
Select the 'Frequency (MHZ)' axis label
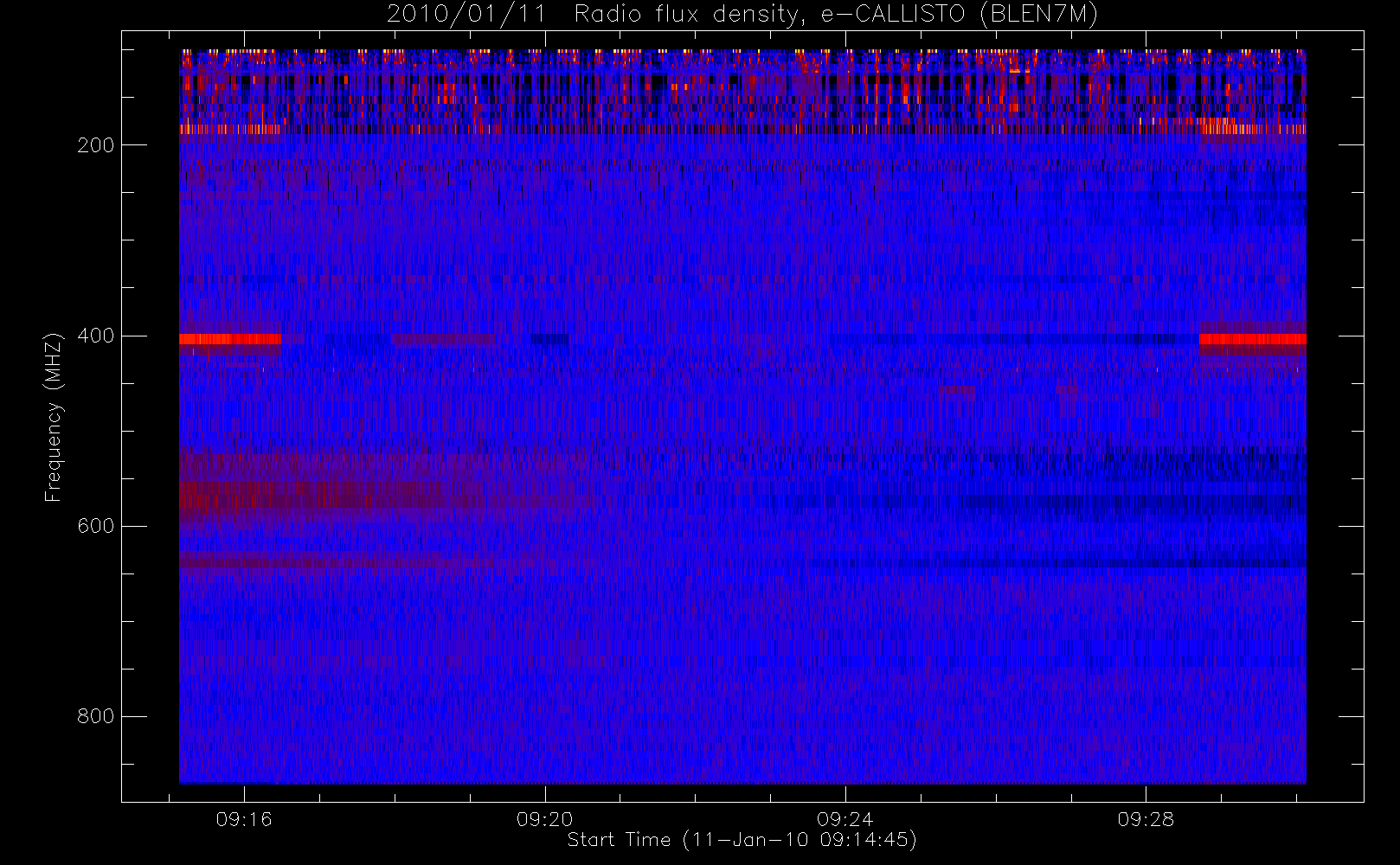54,417
